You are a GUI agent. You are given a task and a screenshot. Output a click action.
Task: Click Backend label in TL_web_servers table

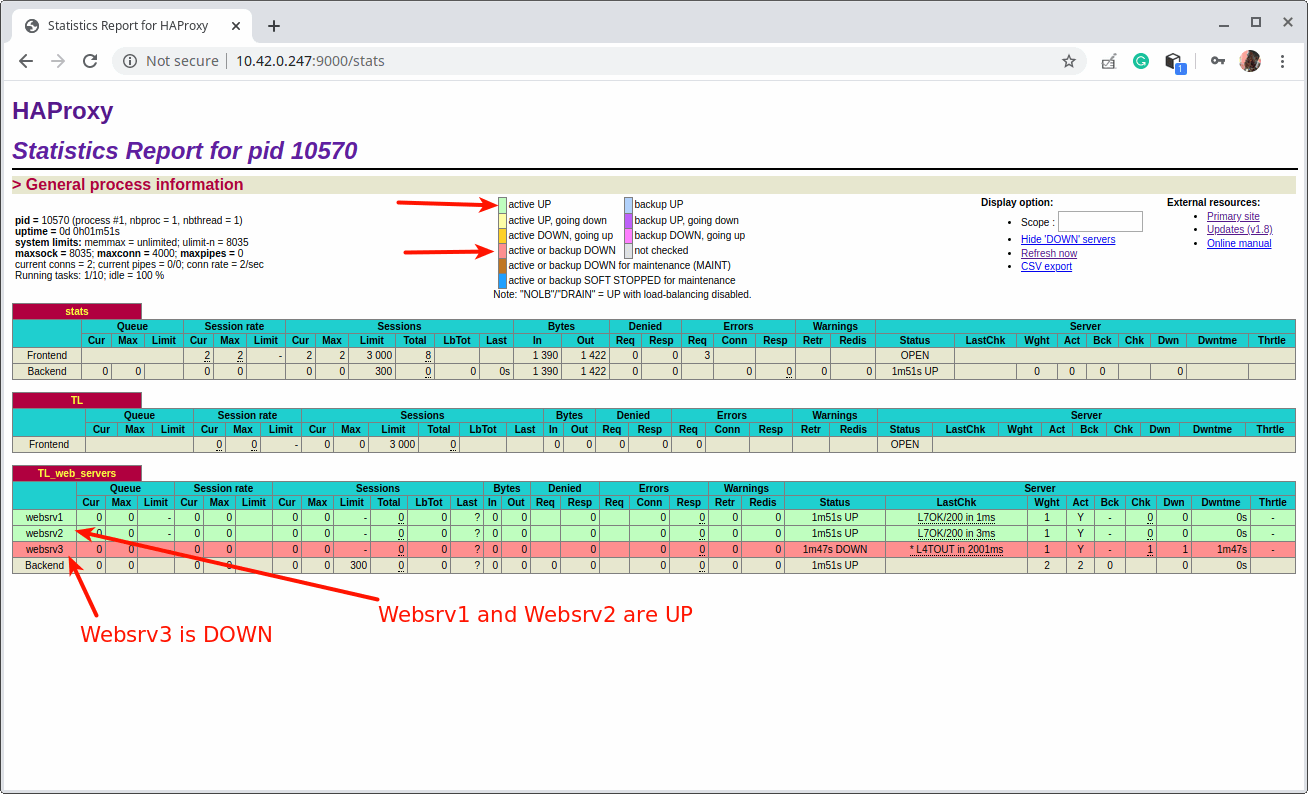[45, 566]
